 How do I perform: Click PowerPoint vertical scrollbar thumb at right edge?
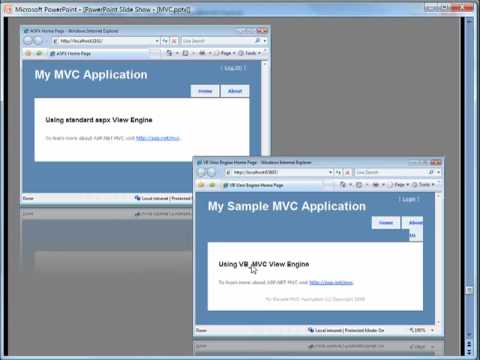click(469, 290)
